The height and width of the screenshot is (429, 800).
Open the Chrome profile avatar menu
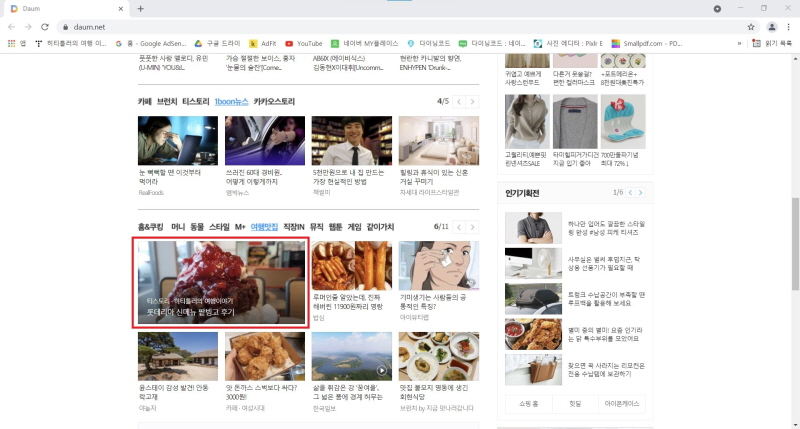point(772,27)
